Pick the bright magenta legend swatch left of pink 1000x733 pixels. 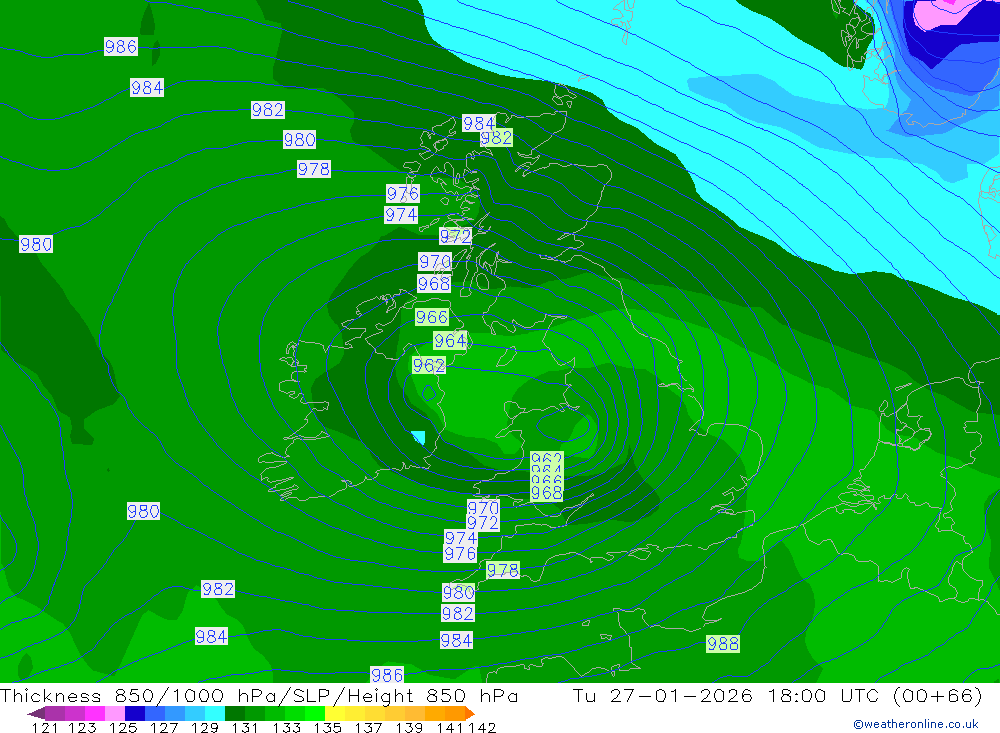(95, 713)
